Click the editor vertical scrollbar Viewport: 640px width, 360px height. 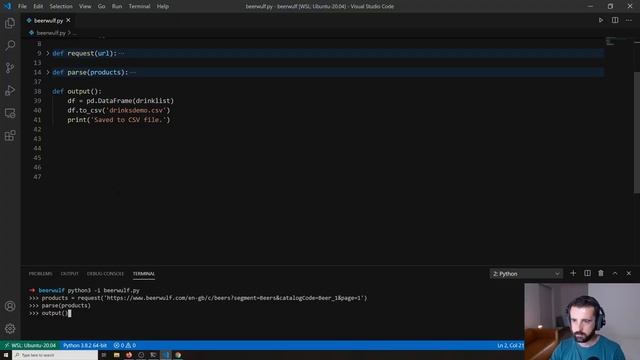[x=636, y=132]
